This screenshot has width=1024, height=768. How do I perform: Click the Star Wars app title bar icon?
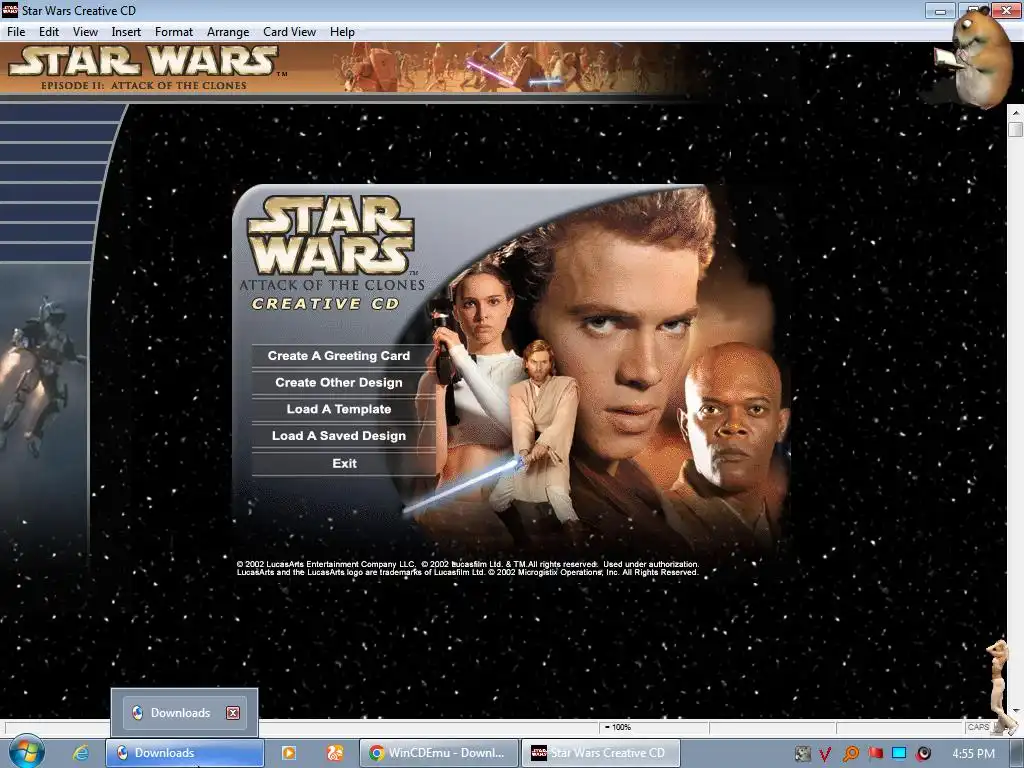10,10
